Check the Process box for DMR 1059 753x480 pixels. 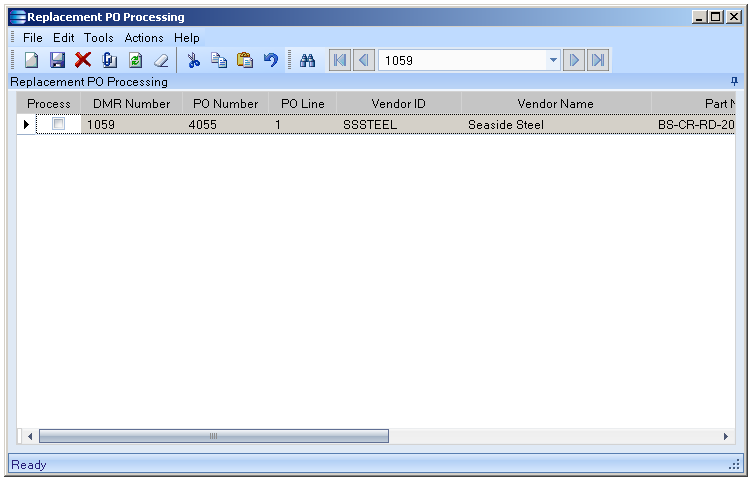tap(59, 124)
